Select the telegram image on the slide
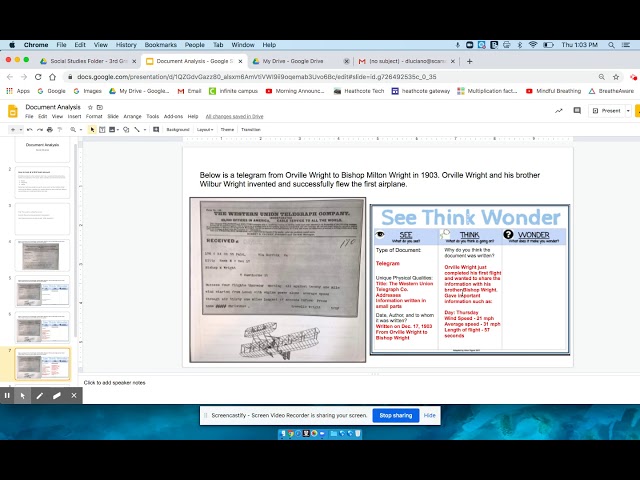The height and width of the screenshot is (480, 640). coord(278,280)
